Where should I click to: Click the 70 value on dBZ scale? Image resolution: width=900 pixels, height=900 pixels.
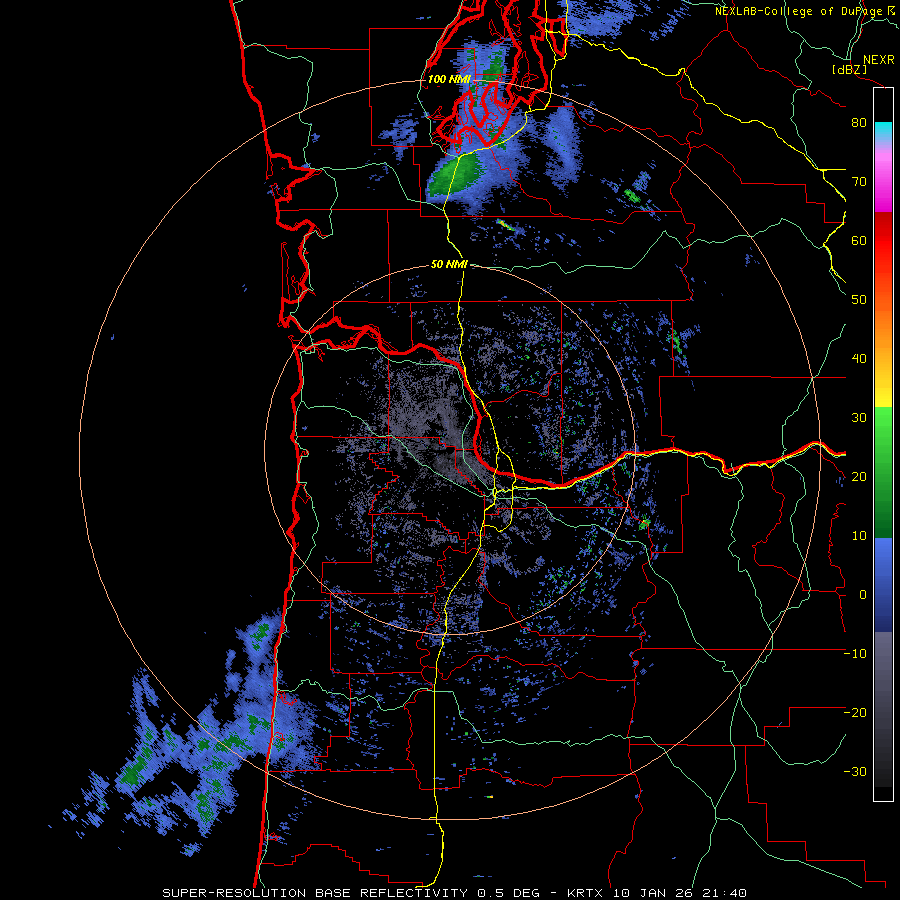(x=859, y=182)
